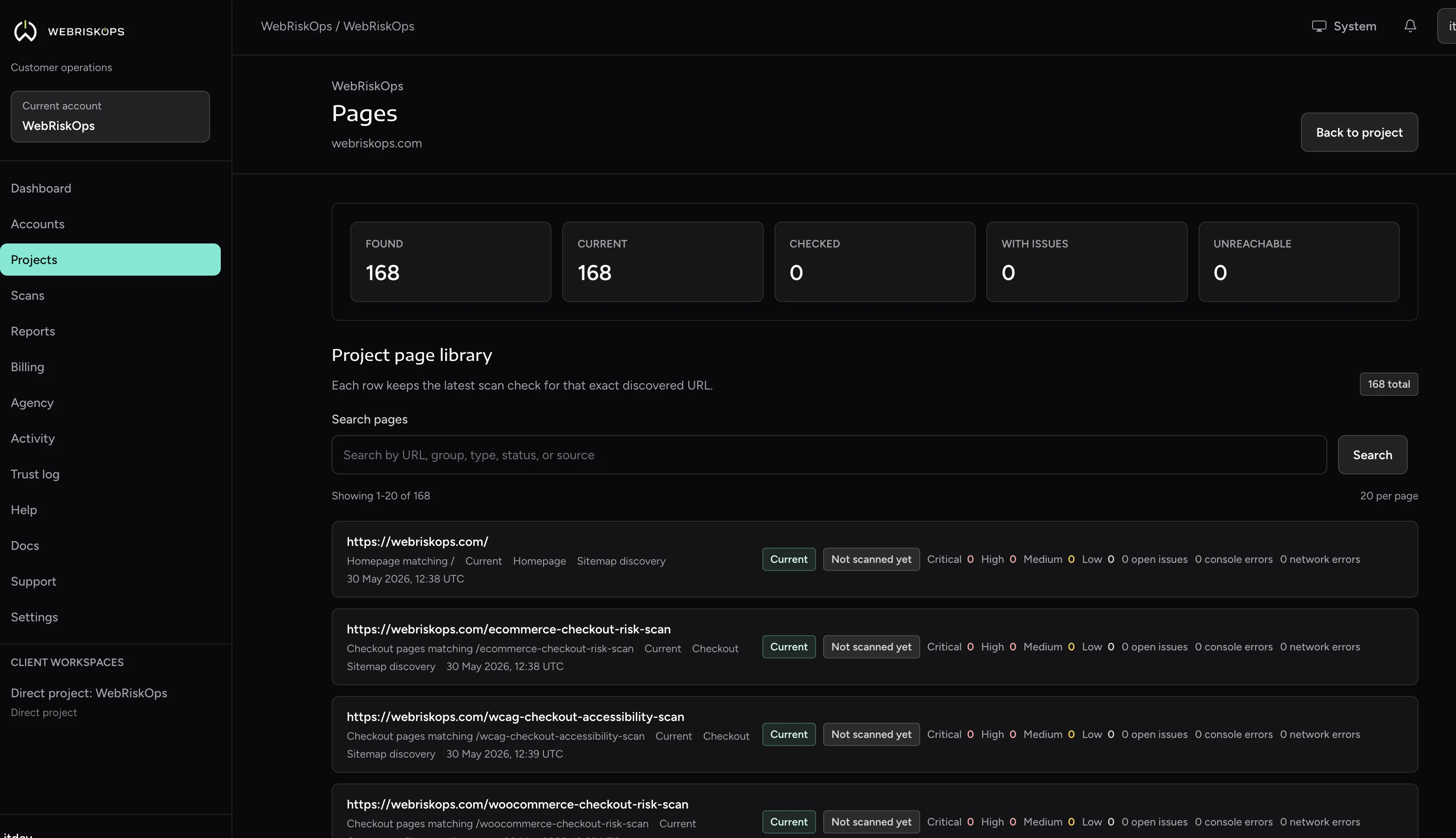Screen dimensions: 1456x838
Task: Click the FOUND 168 stat card
Action: 451,262
